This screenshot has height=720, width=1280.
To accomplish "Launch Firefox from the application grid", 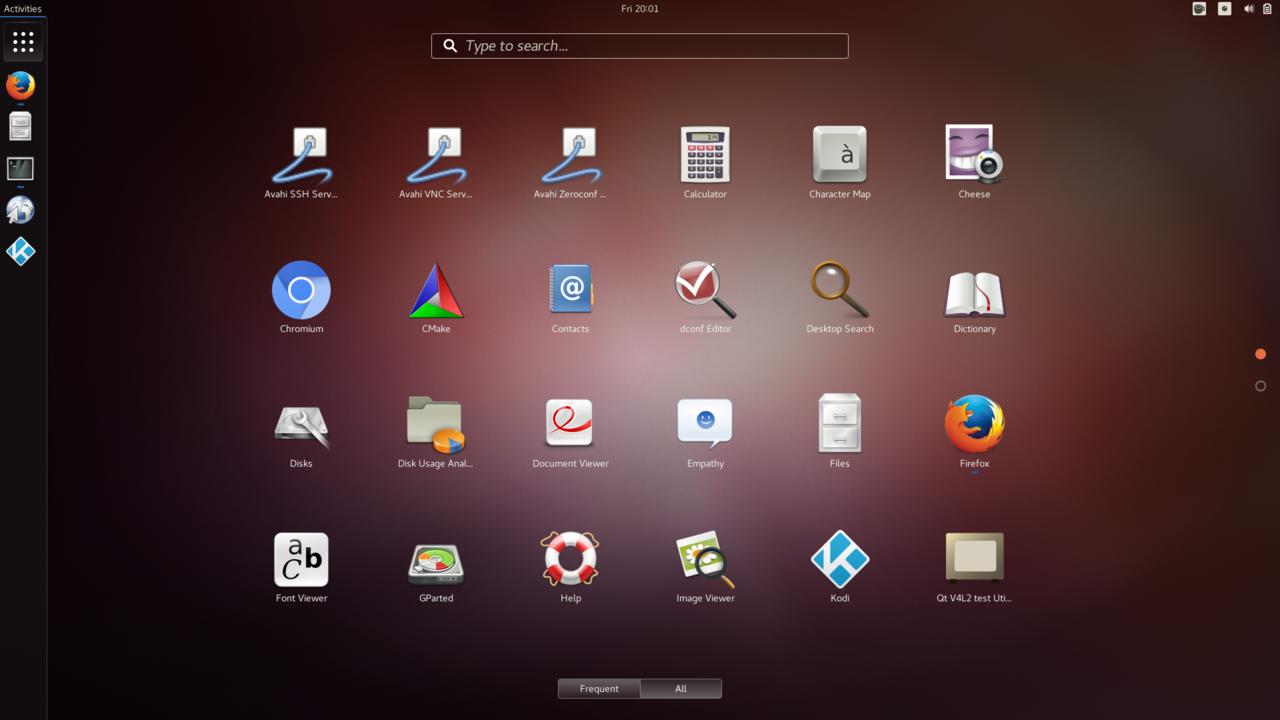I will coord(974,432).
